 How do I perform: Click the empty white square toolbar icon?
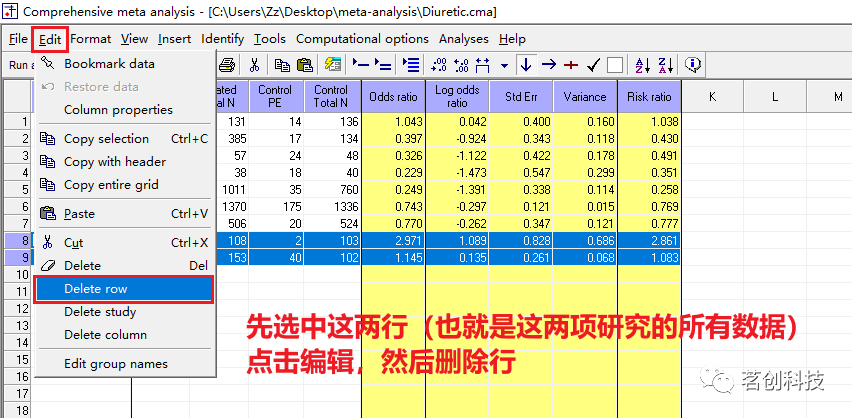click(615, 65)
